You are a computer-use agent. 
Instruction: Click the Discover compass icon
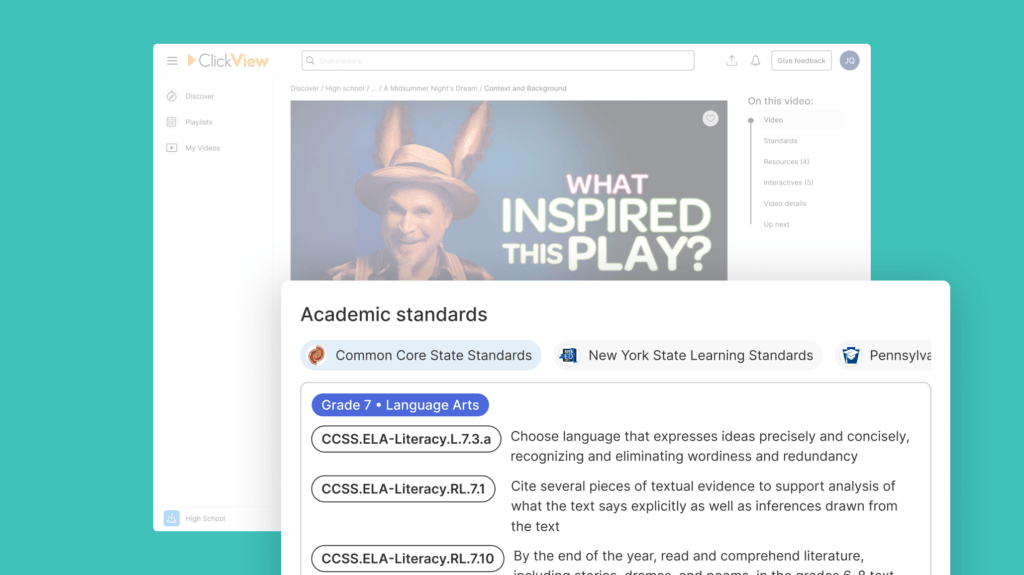[171, 96]
